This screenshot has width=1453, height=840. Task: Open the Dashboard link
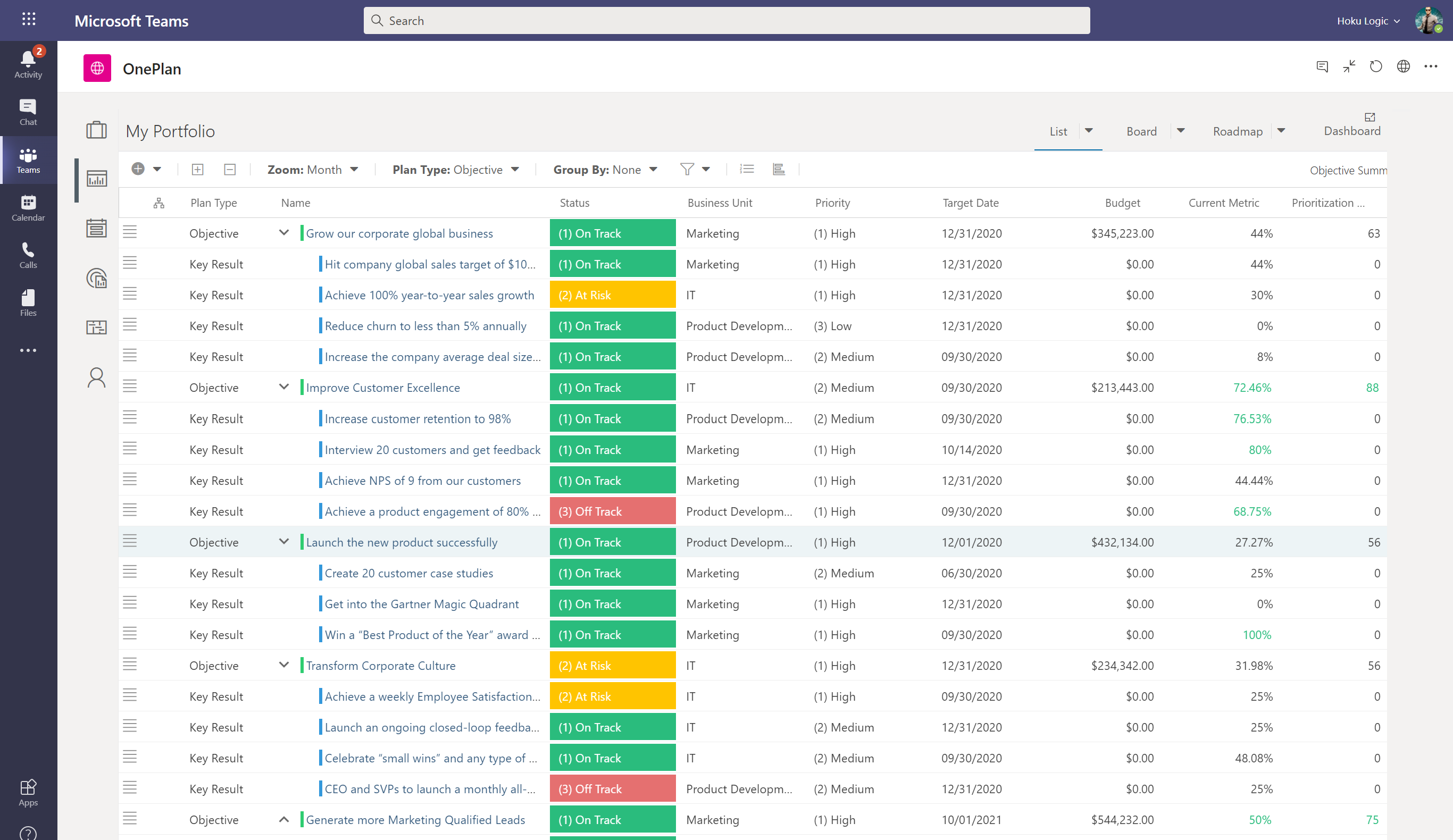(1351, 130)
